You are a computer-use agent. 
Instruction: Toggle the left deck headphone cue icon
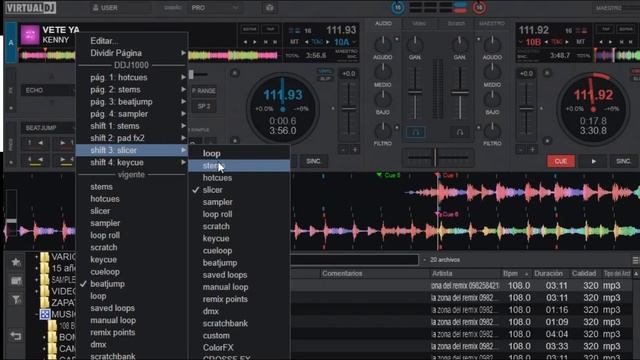pos(416,132)
